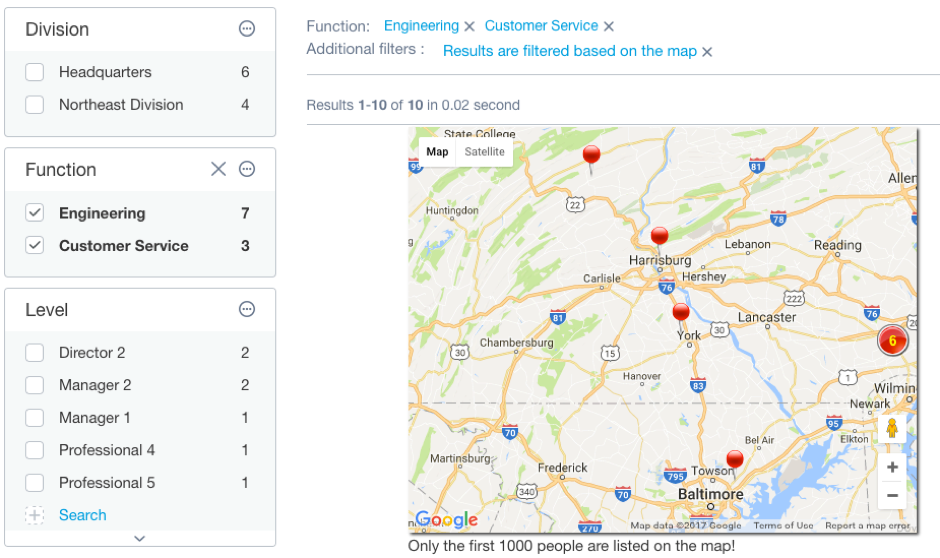The height and width of the screenshot is (558, 940).
Task: Clear the Function facet with X icon
Action: point(218,169)
